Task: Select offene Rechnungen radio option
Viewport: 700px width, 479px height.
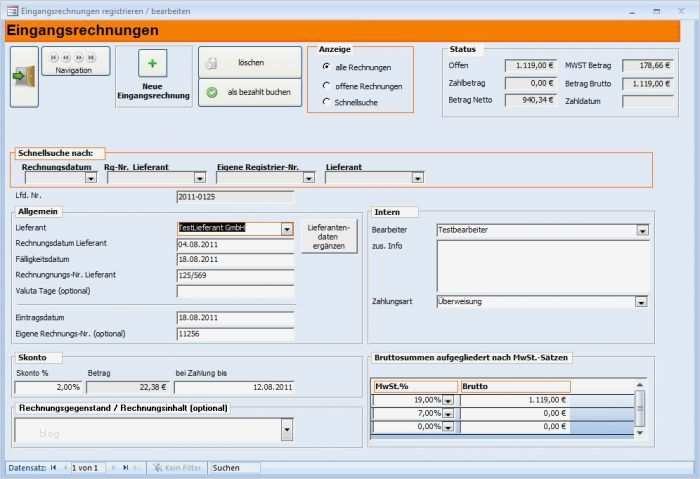Action: coord(326,85)
